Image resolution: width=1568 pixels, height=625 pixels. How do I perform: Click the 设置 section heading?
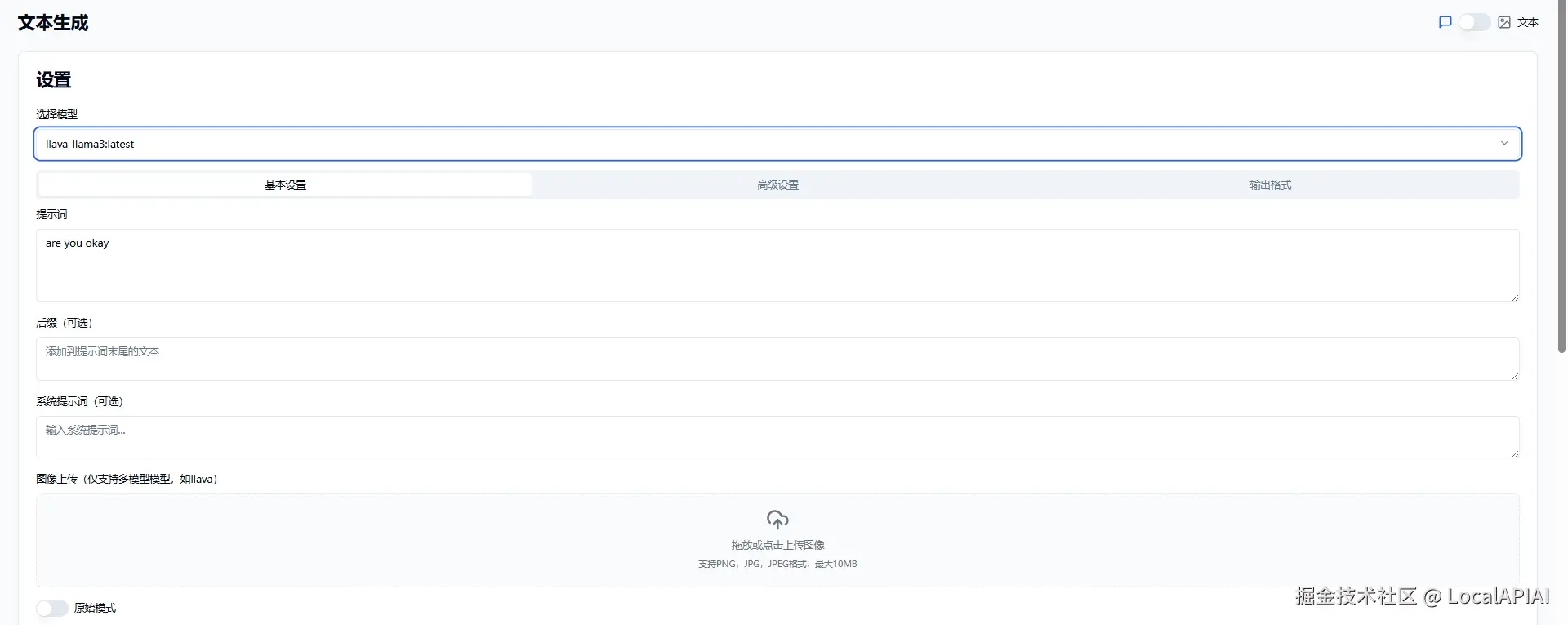click(x=54, y=80)
